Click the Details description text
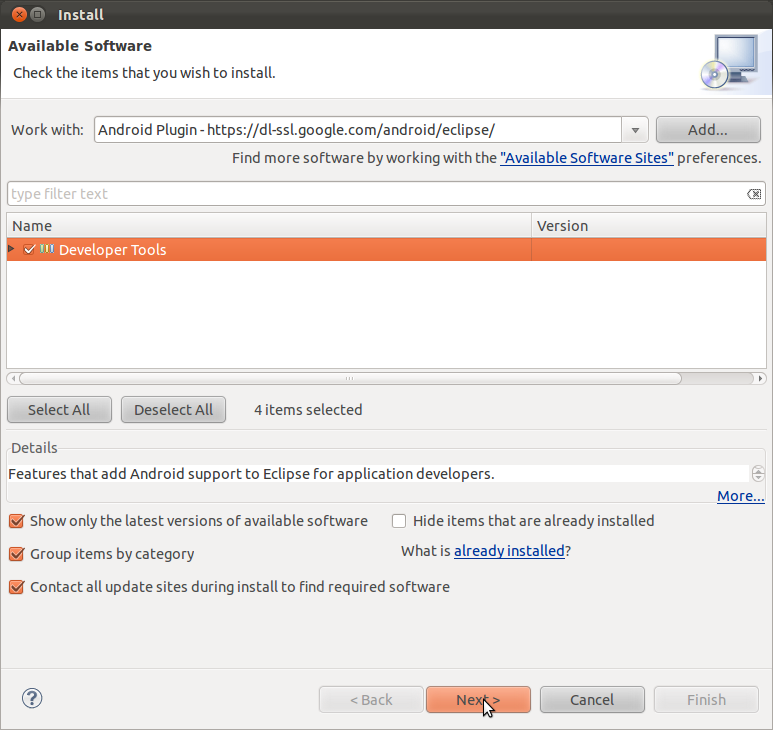The image size is (773, 730). (251, 474)
